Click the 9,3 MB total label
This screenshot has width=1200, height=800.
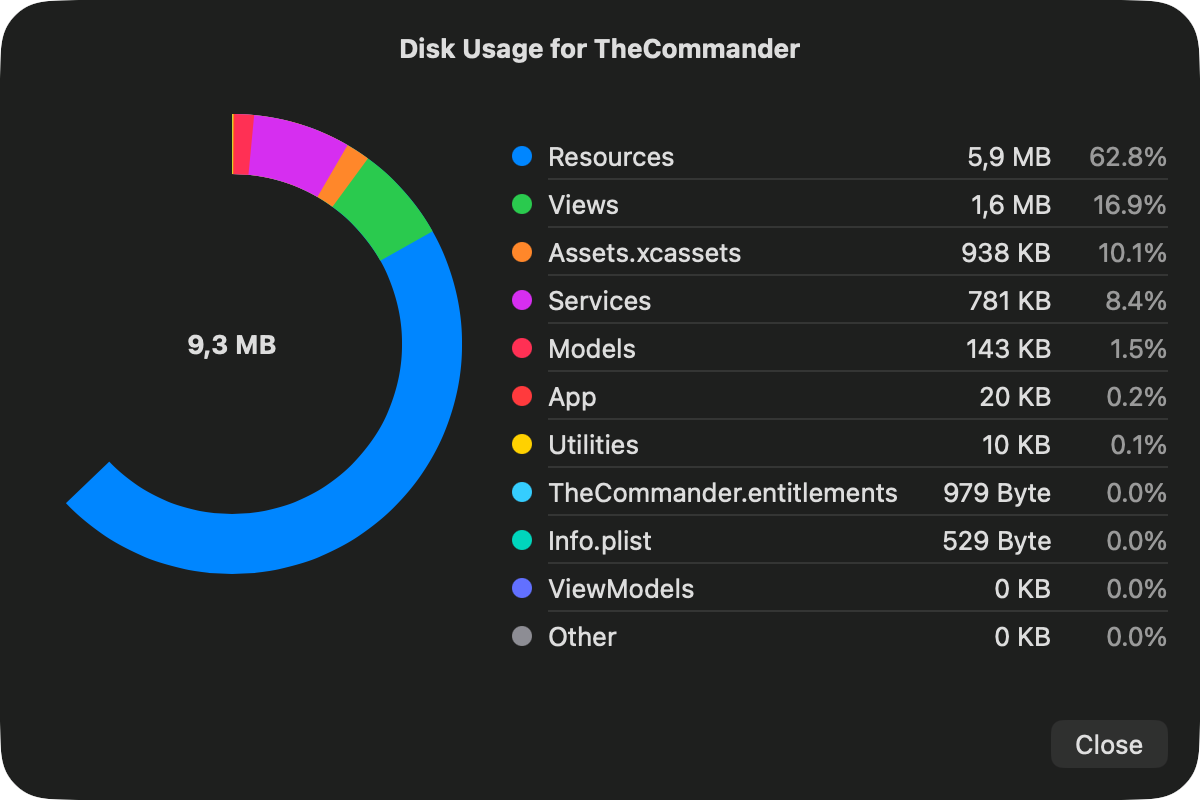coord(233,346)
